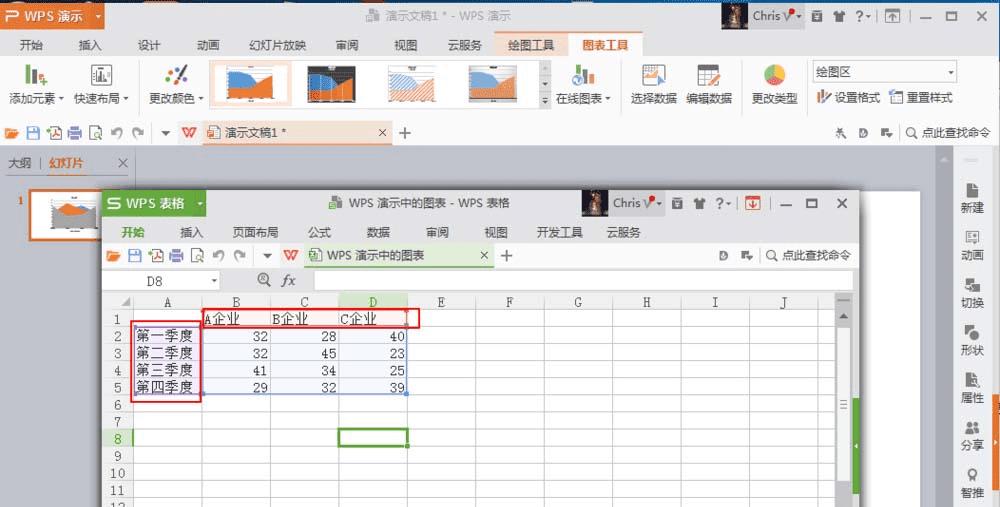Screen dimensions: 1000x507
Task: Select slide 1 thumbnail
Action: pos(65,214)
